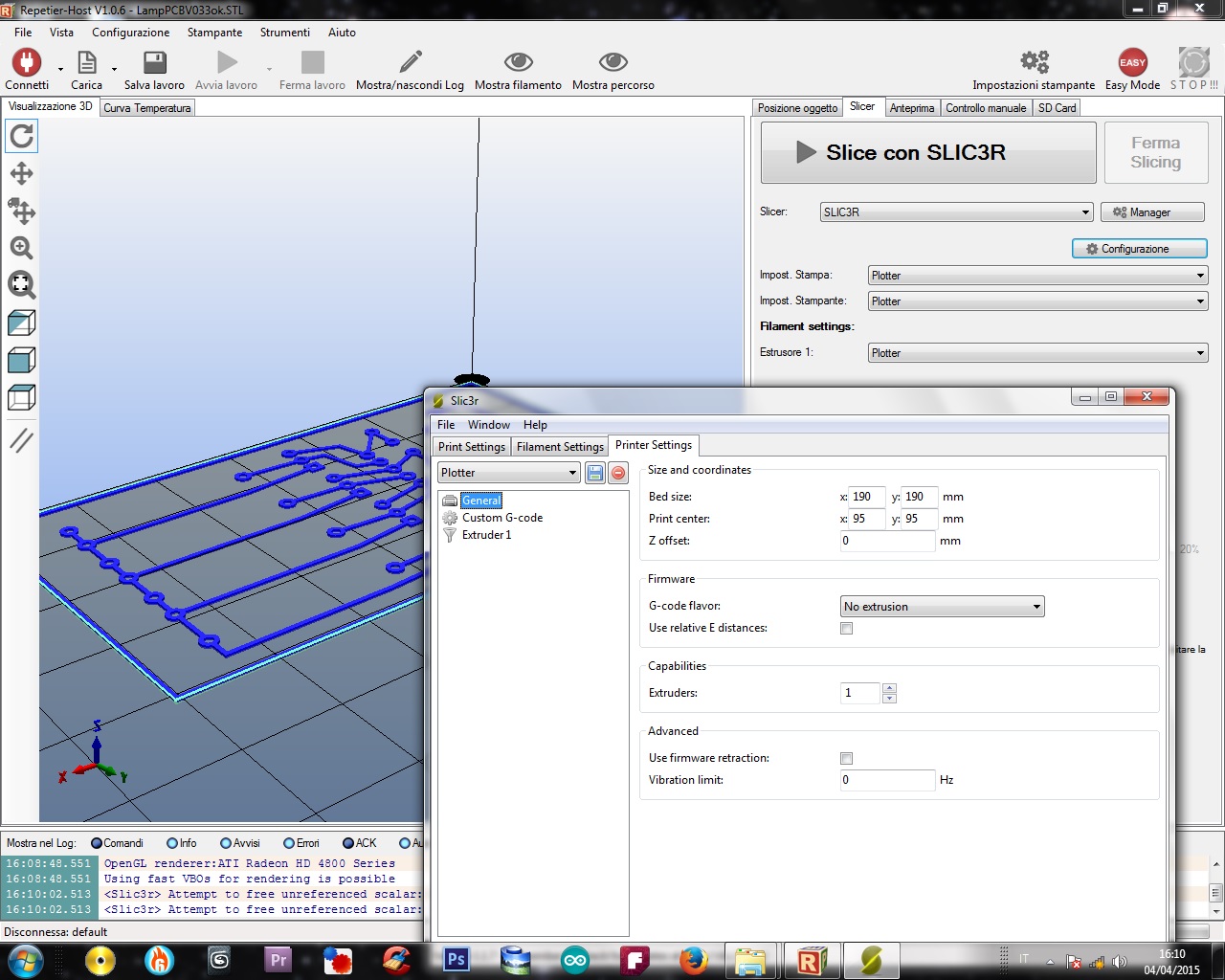This screenshot has height=980, width=1225.
Task: Open the Posizione oggetto tab
Action: pyautogui.click(x=797, y=108)
